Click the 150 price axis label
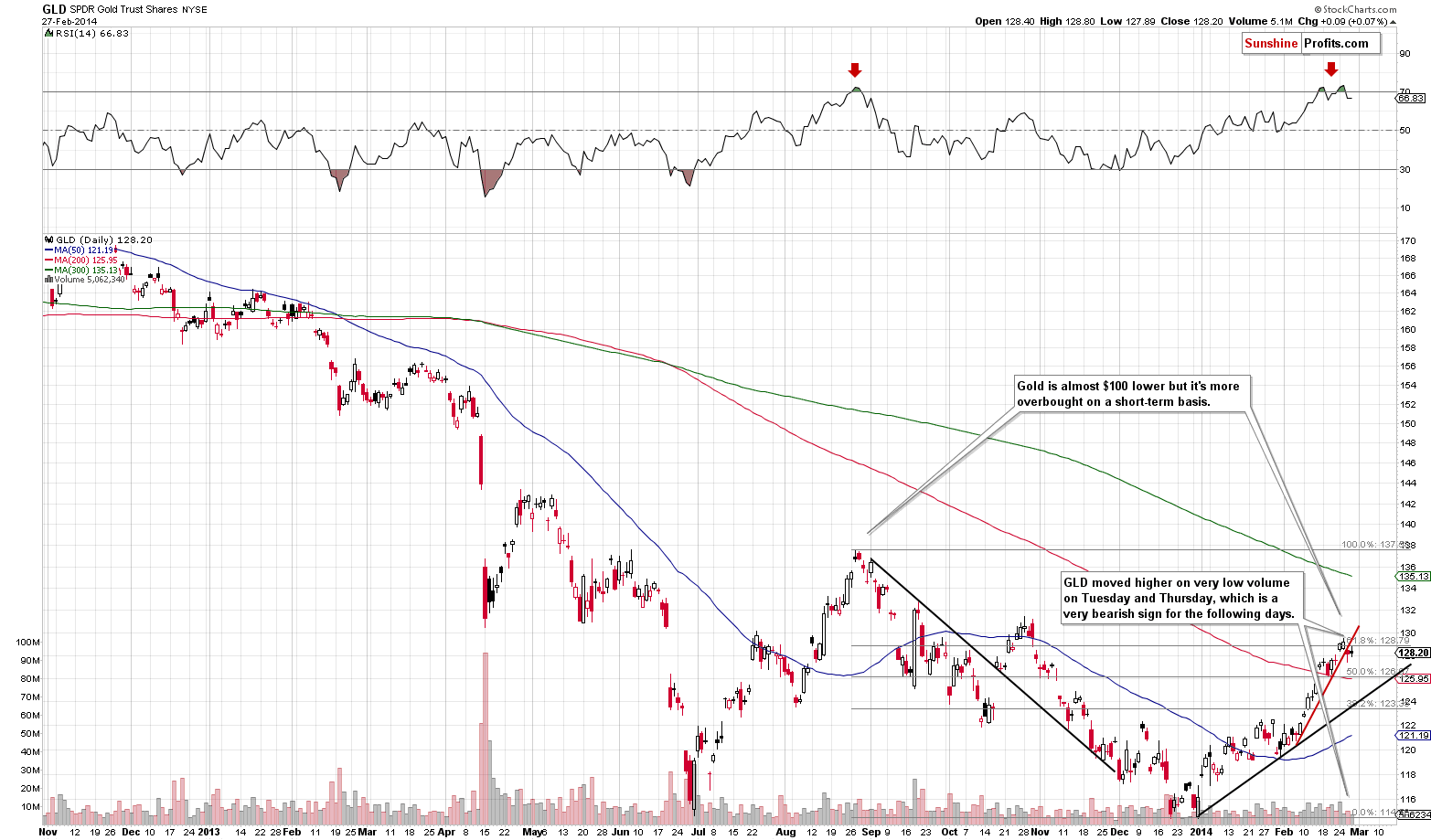 point(1408,423)
